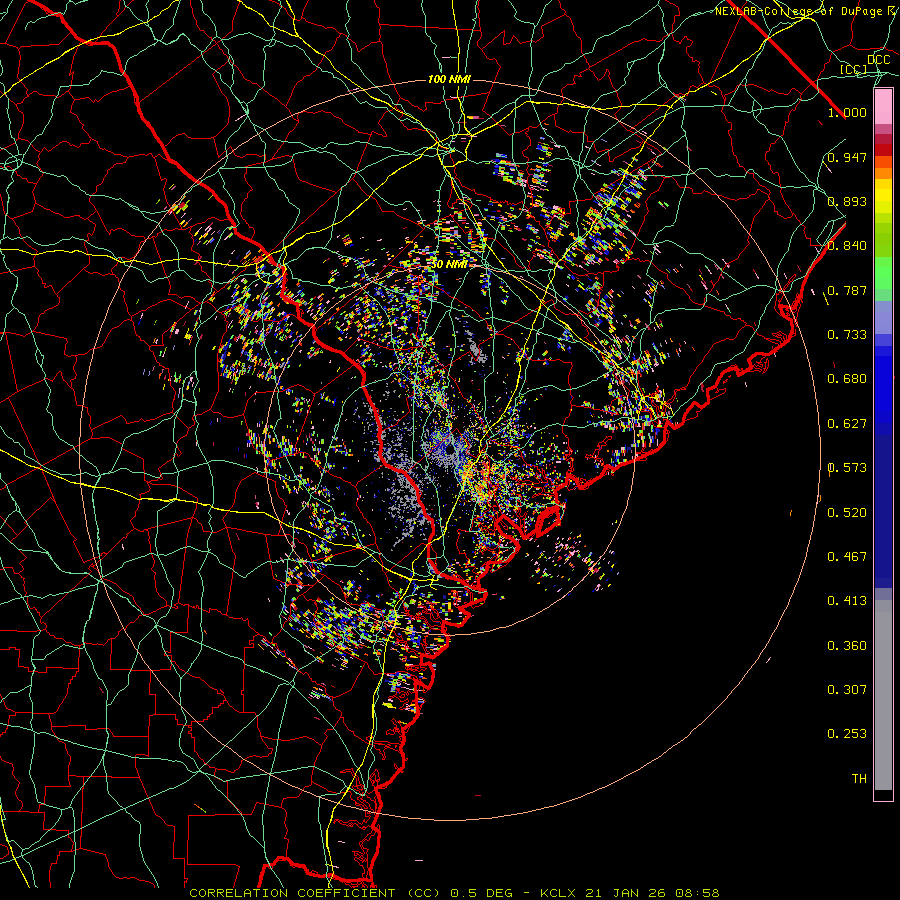Click the DCC product label

[878, 60]
